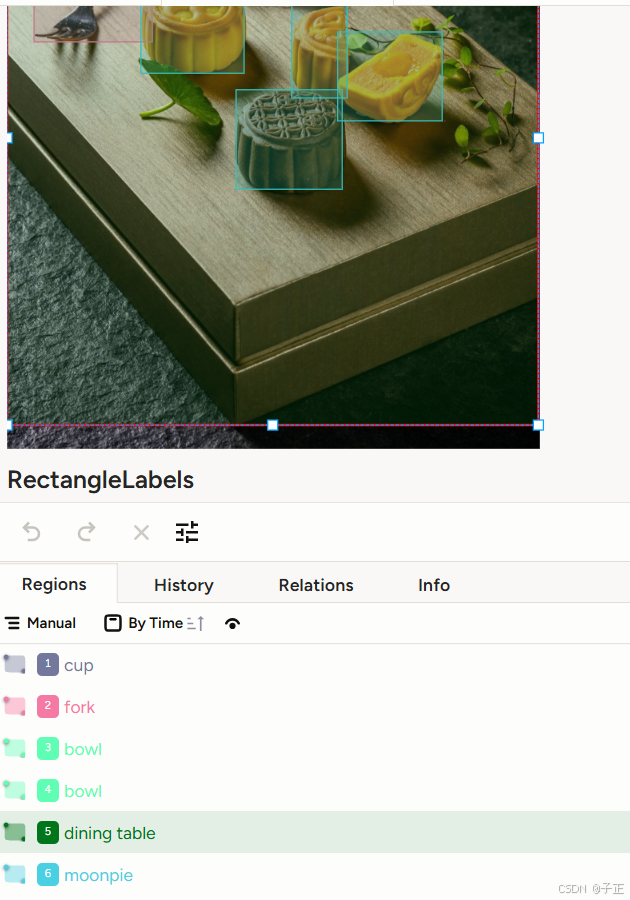Click the X reset icon in toolbar

tap(141, 533)
